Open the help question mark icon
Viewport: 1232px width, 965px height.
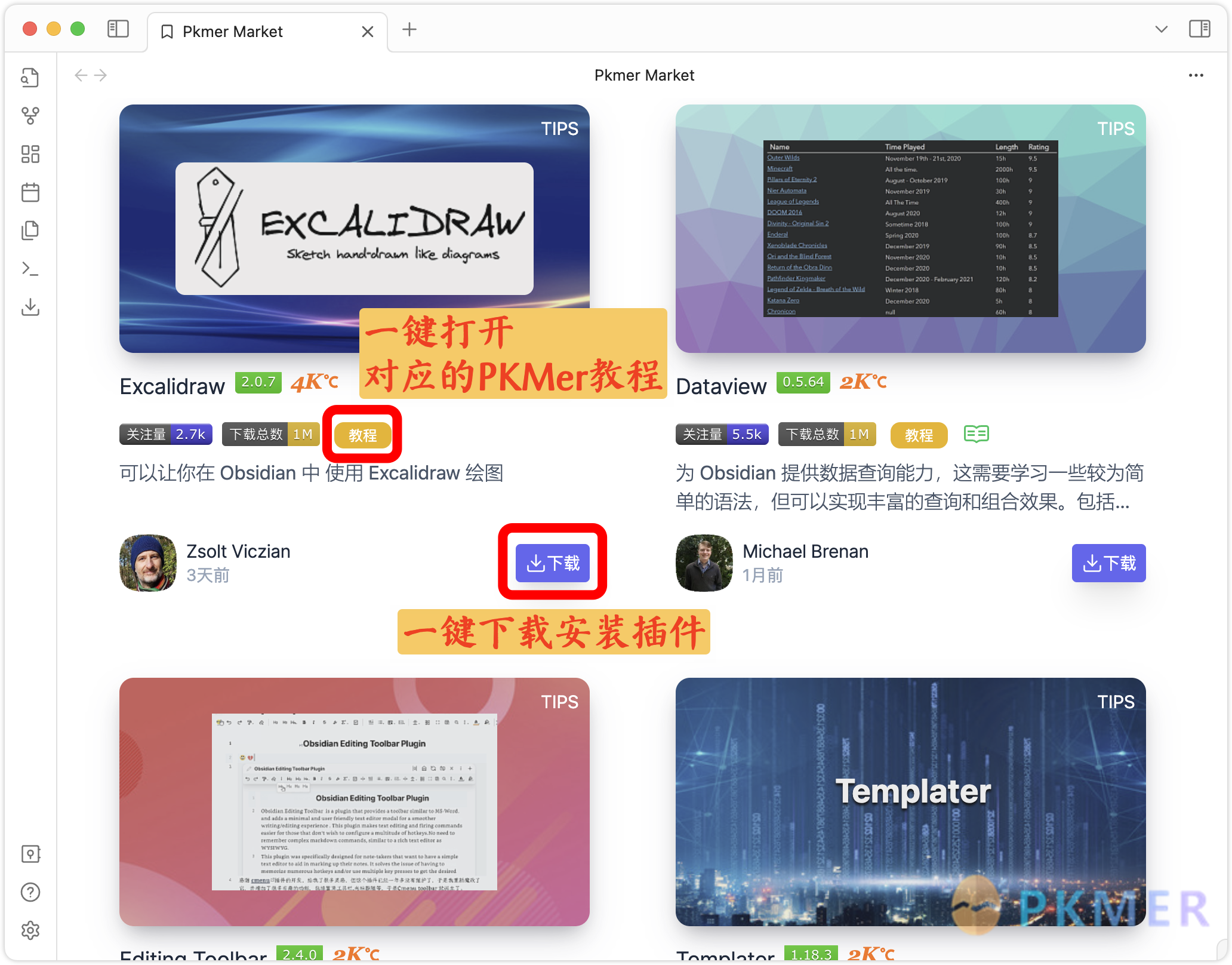[x=30, y=892]
